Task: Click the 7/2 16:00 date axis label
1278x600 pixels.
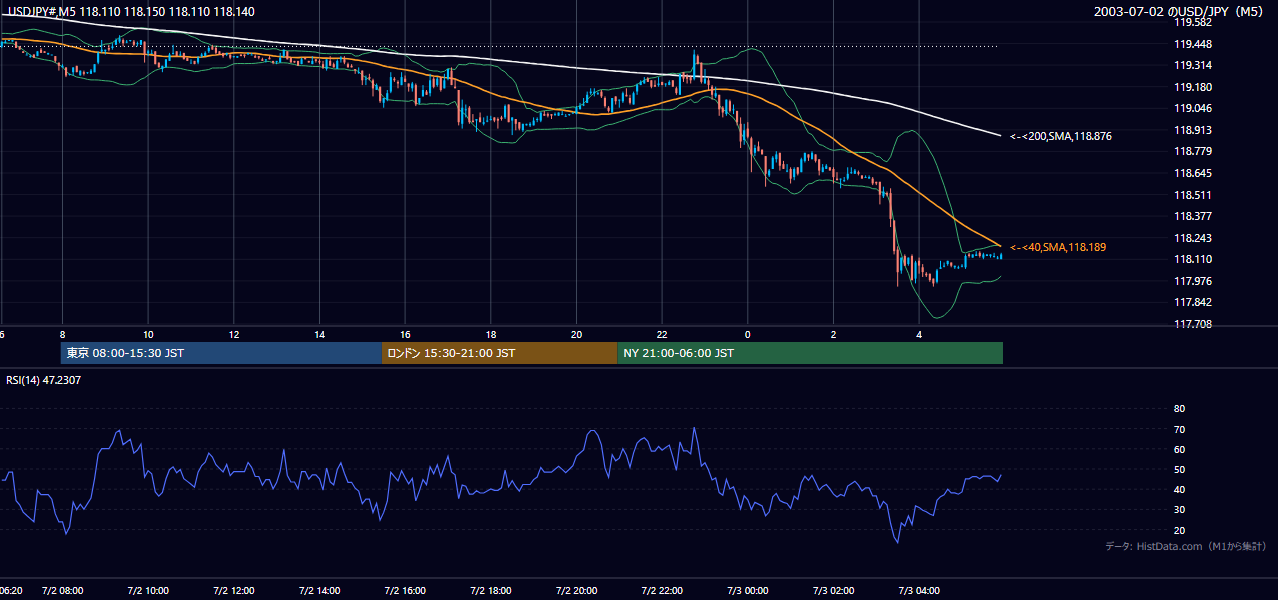Action: [405, 591]
